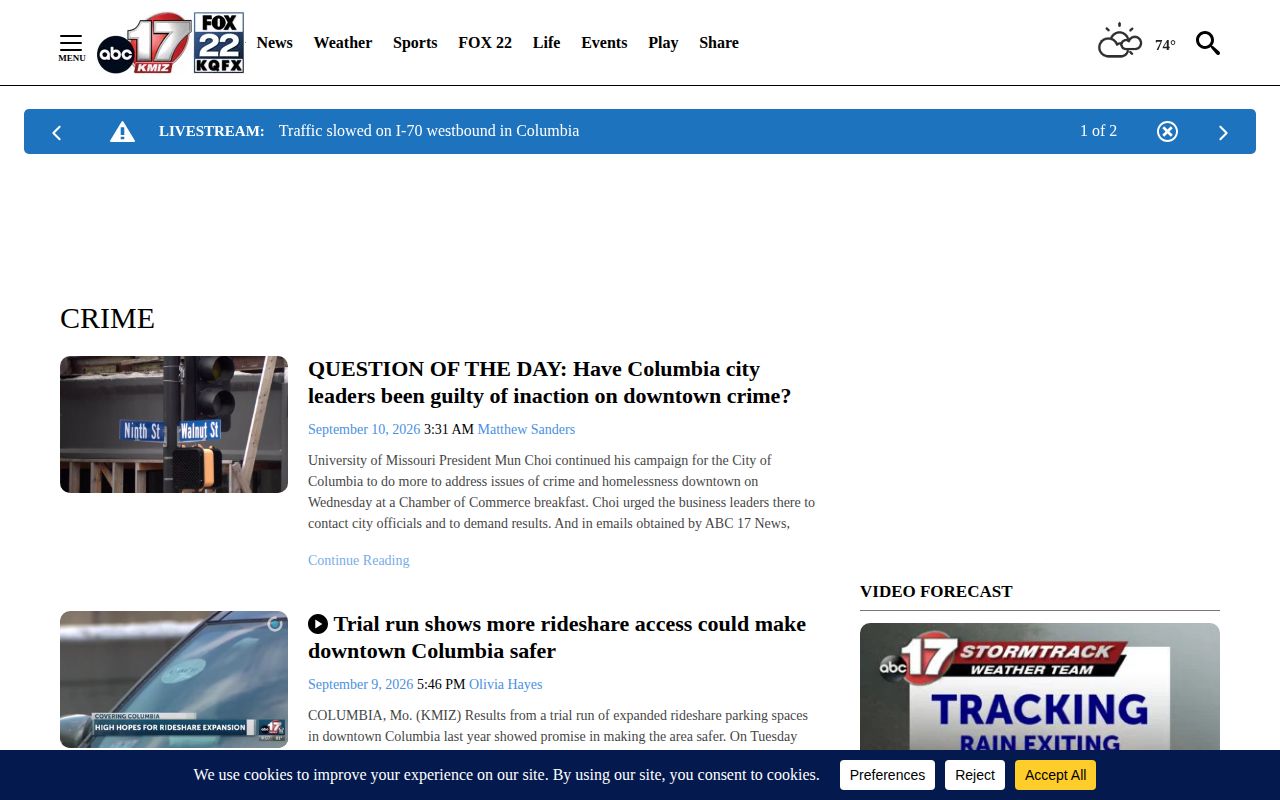Open the Events menu
1280x800 pixels.
[604, 43]
